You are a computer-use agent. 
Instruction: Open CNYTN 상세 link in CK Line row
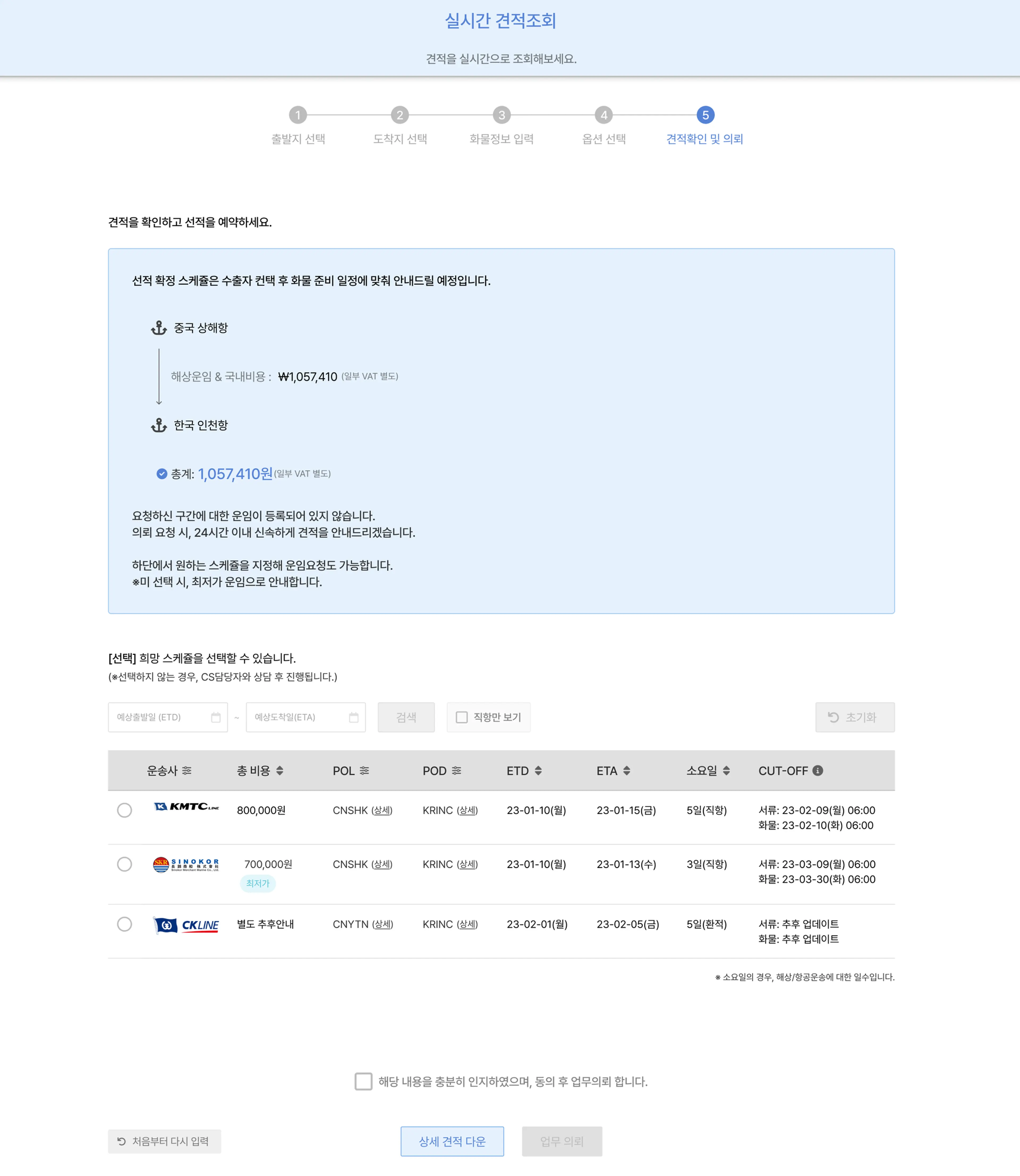coord(382,924)
